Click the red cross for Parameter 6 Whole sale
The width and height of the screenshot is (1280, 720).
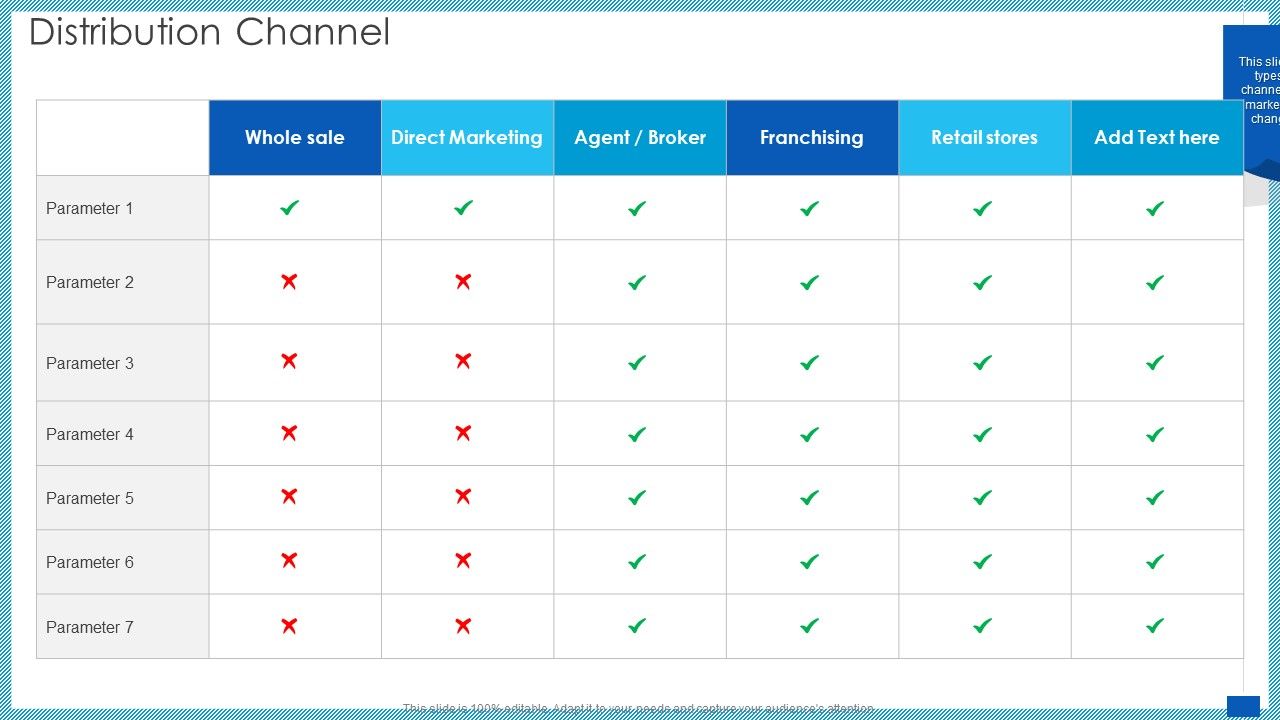(289, 560)
